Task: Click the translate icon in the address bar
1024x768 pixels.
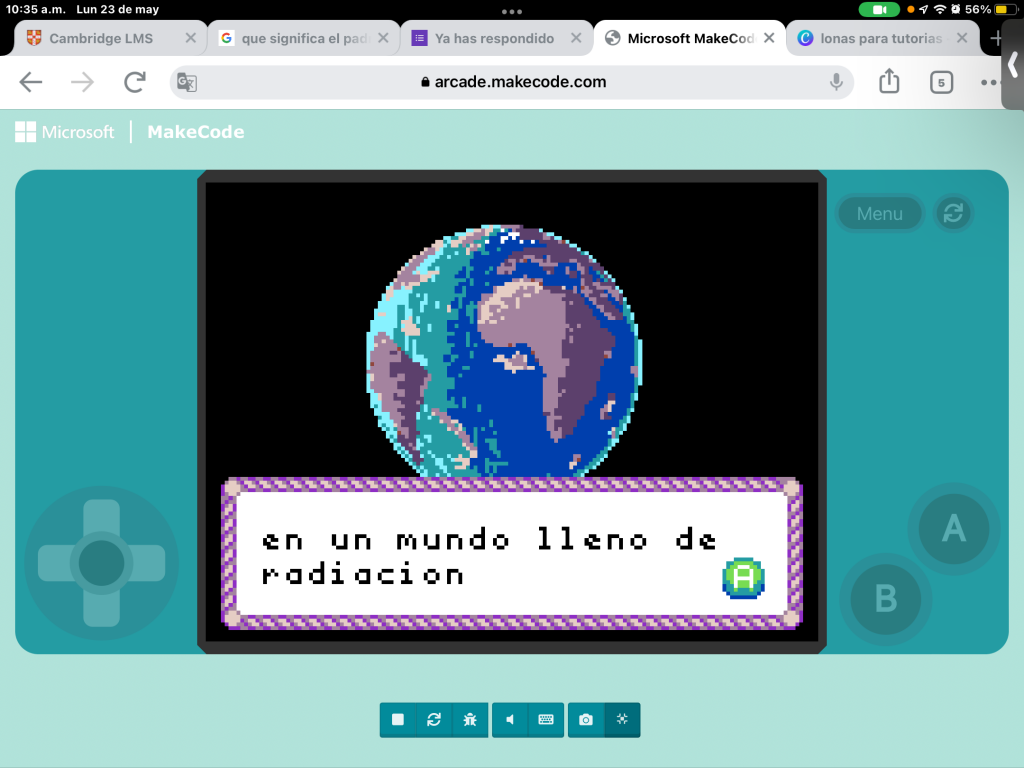Action: pos(187,82)
